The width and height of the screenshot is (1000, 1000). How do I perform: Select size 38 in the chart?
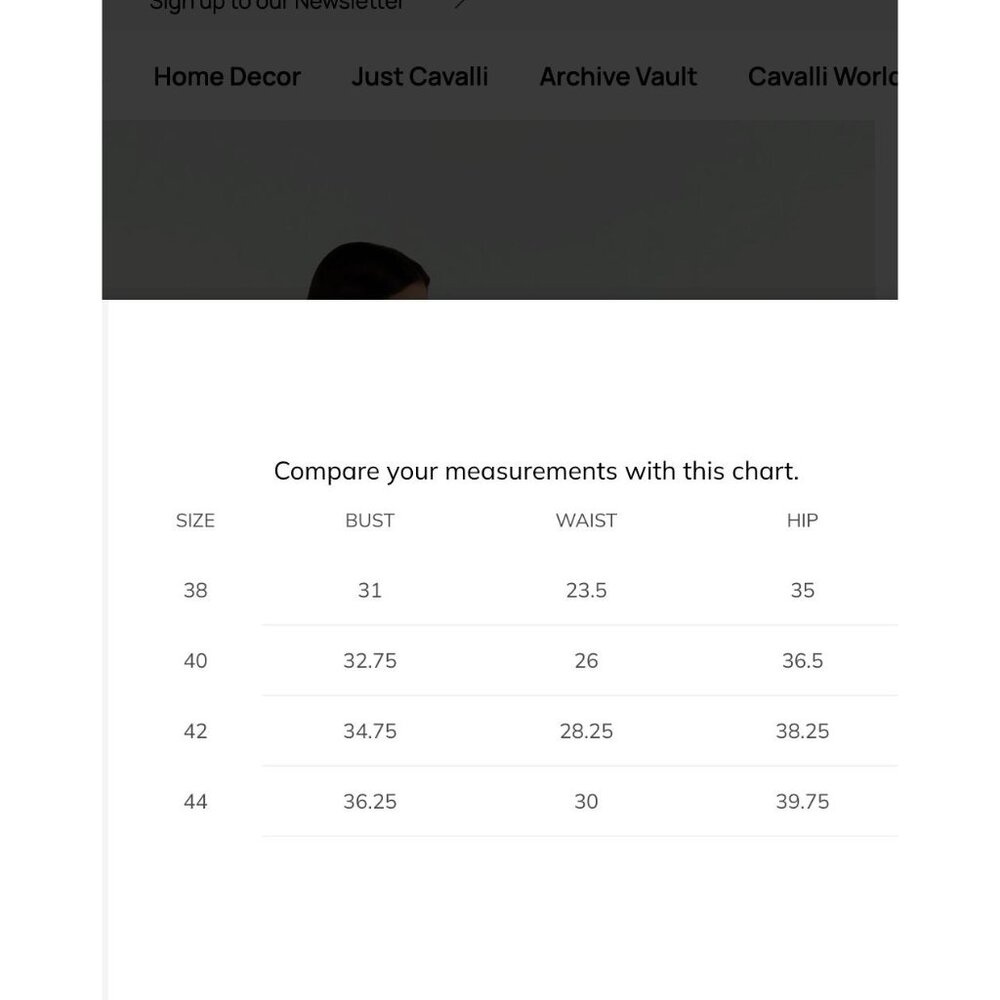point(196,590)
